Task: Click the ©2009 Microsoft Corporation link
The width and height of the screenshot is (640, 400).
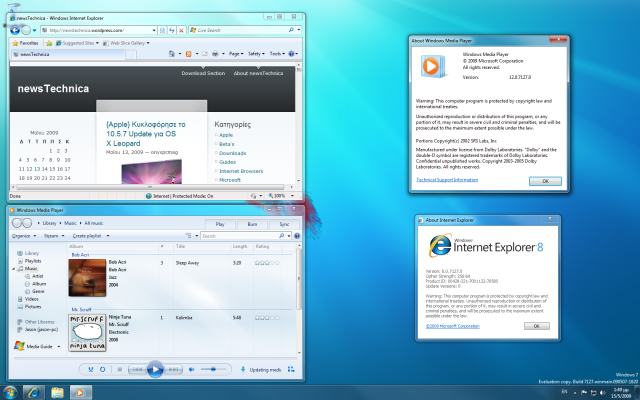Action: pos(452,326)
